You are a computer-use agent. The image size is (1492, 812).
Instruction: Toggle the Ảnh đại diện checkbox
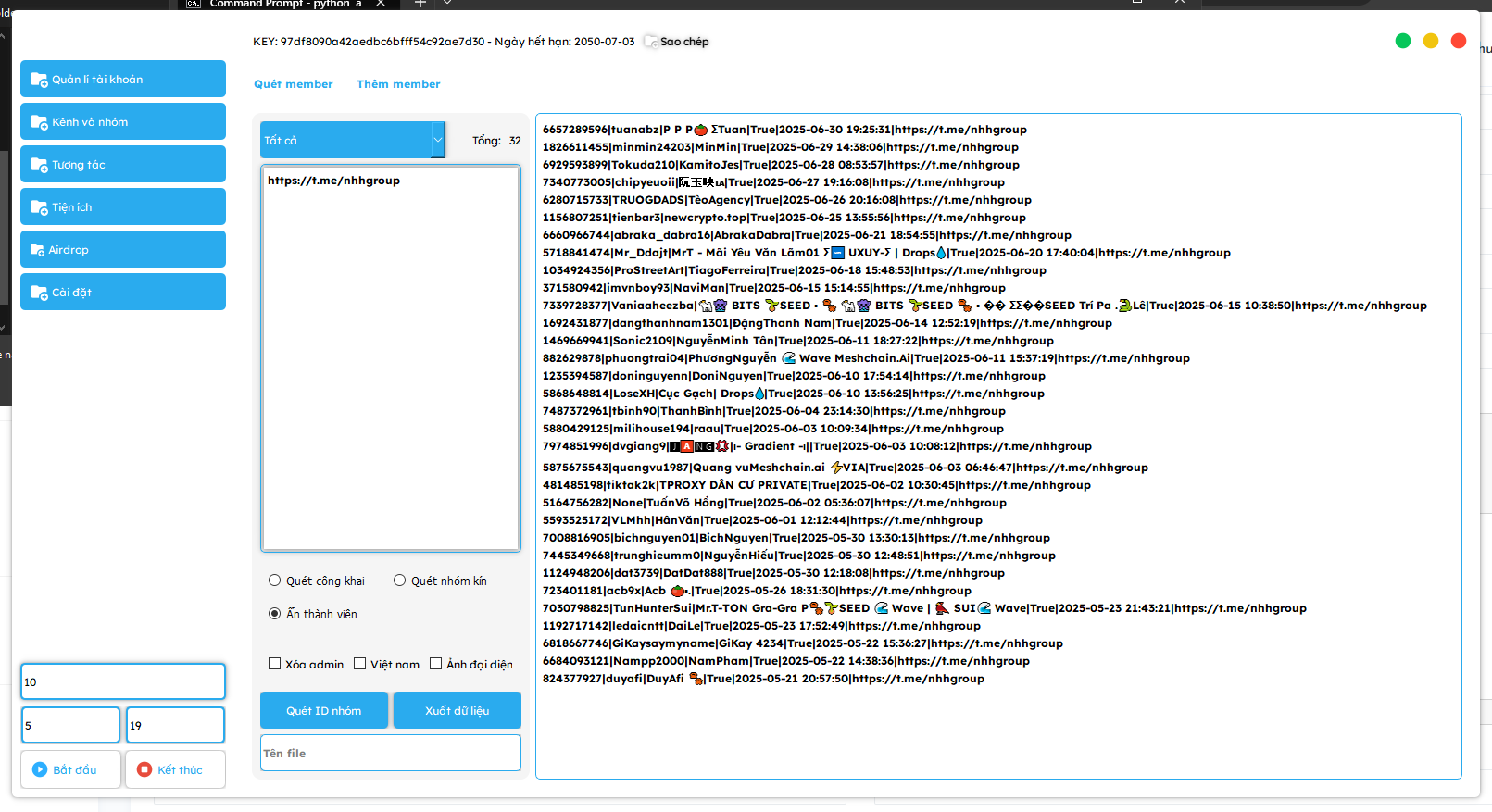click(x=436, y=664)
